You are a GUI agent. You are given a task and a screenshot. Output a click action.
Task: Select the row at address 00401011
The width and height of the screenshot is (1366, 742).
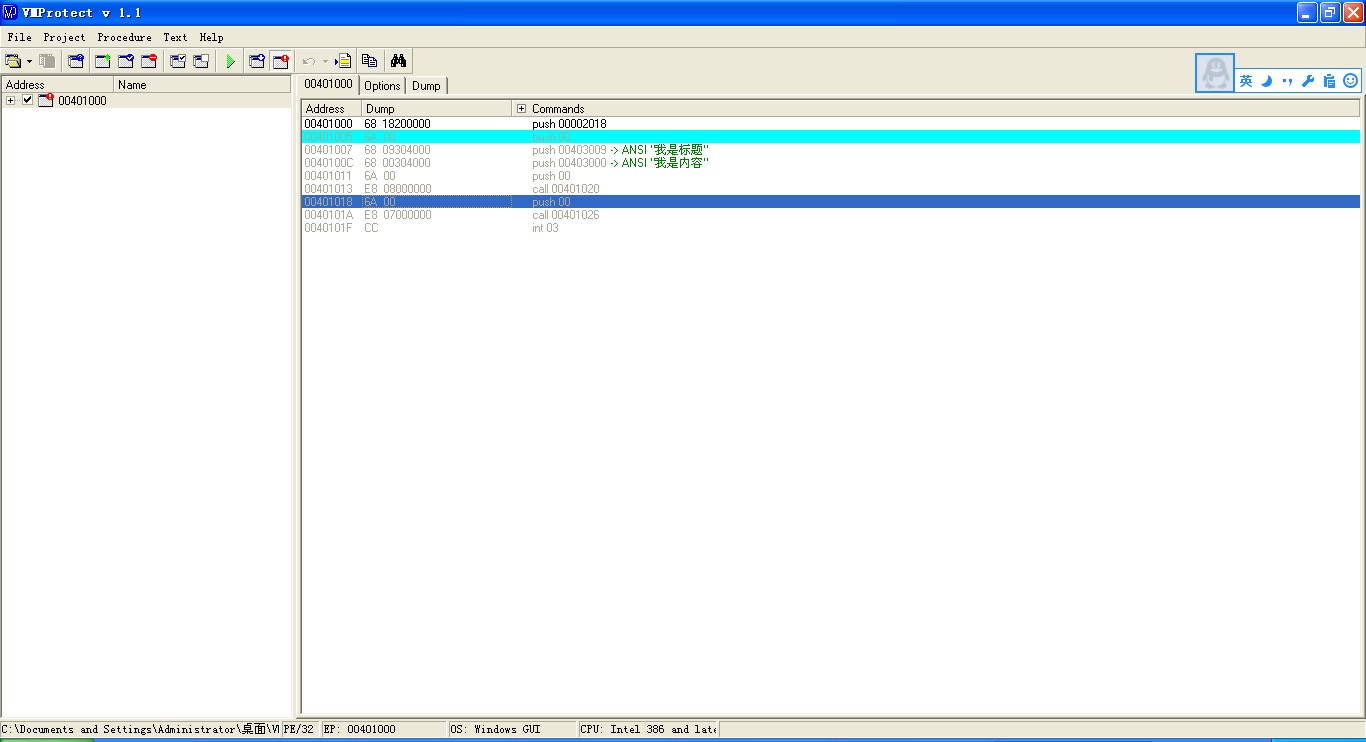(831, 176)
